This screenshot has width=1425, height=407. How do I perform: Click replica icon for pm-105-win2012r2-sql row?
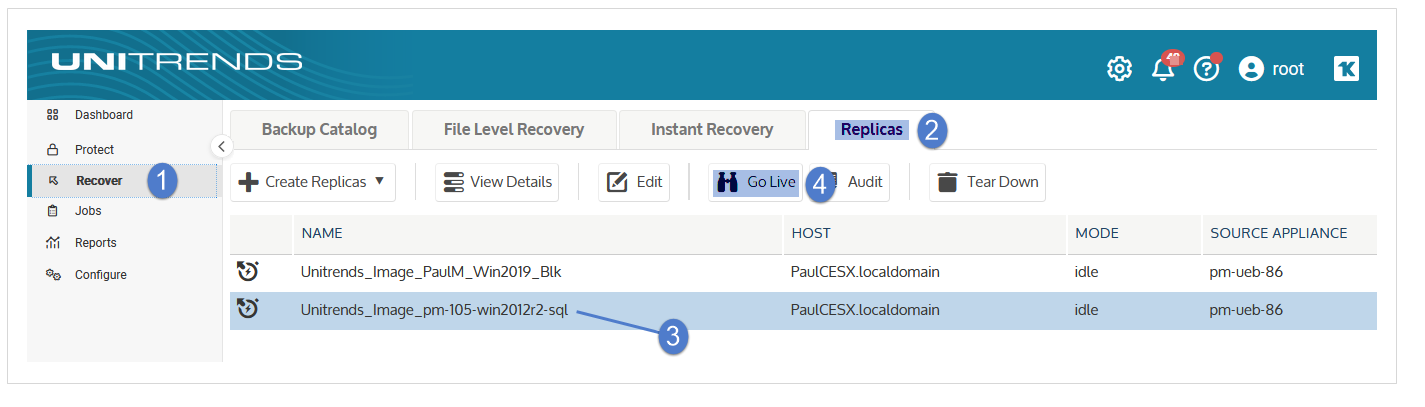[248, 310]
